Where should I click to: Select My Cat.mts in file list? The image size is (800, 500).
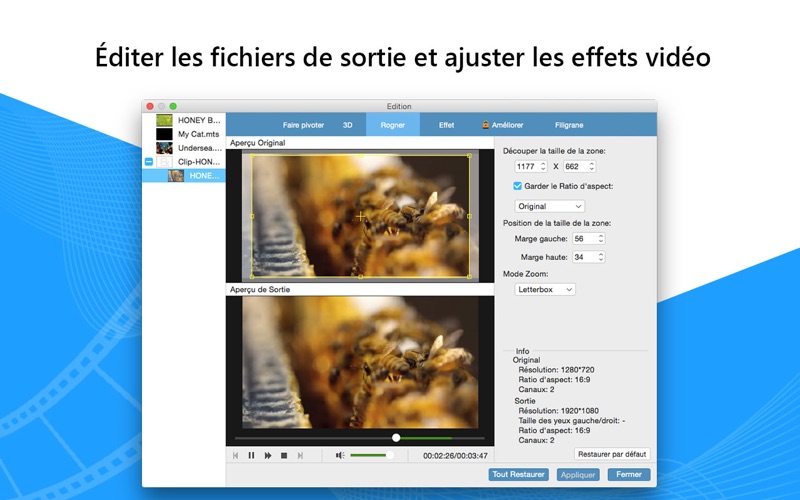click(184, 134)
